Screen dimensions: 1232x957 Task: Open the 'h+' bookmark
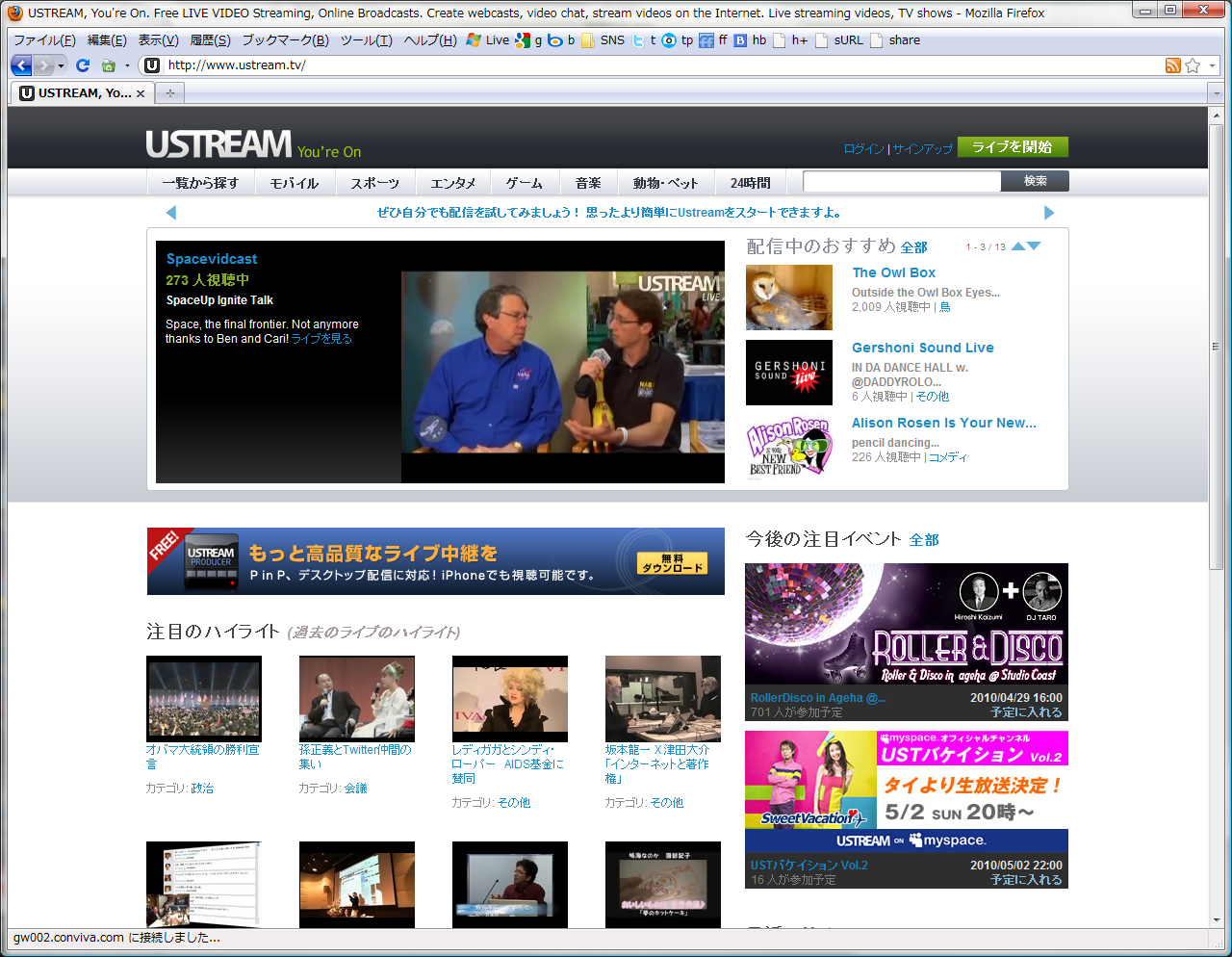pos(790,40)
